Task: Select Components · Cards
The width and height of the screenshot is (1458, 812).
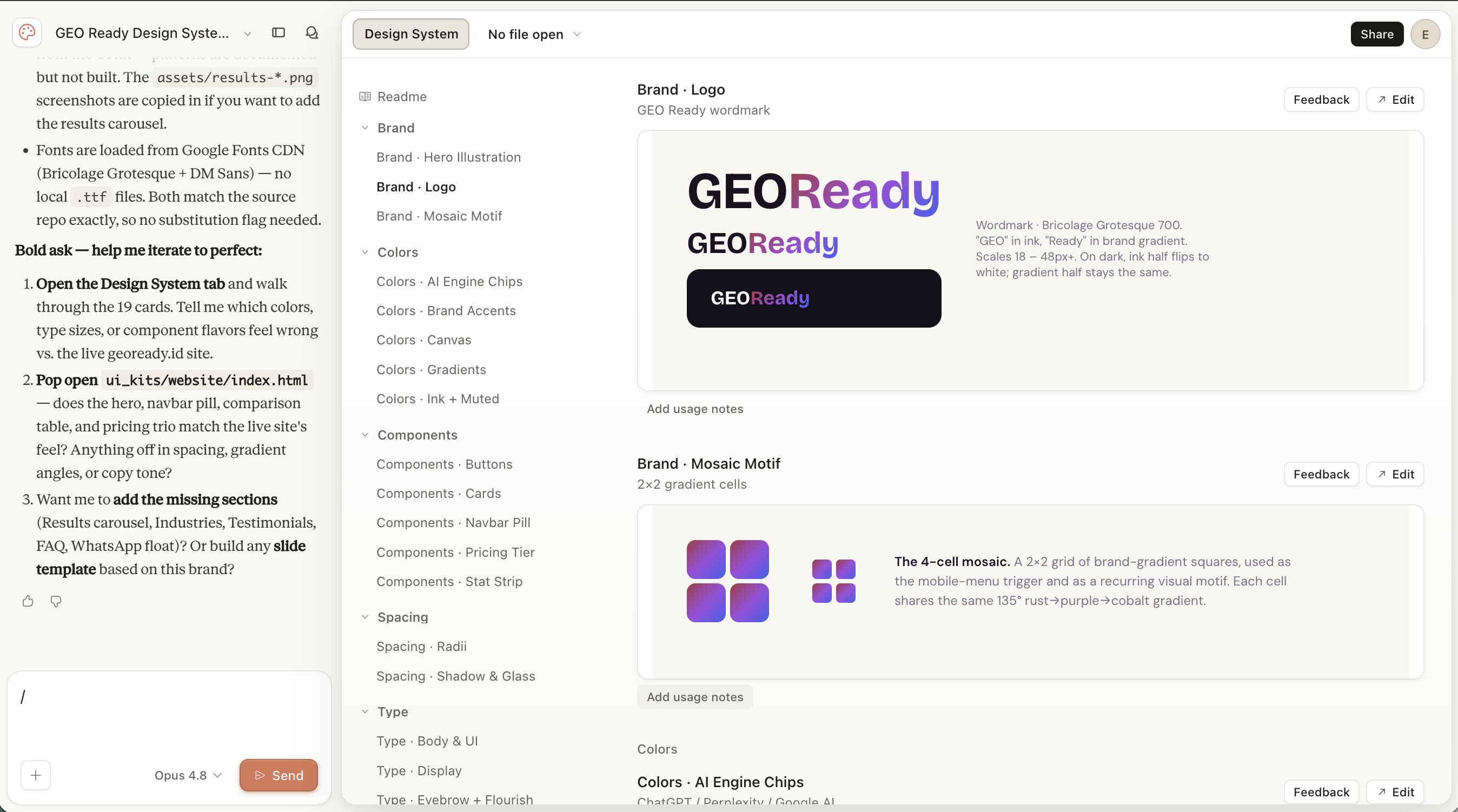Action: [439, 494]
